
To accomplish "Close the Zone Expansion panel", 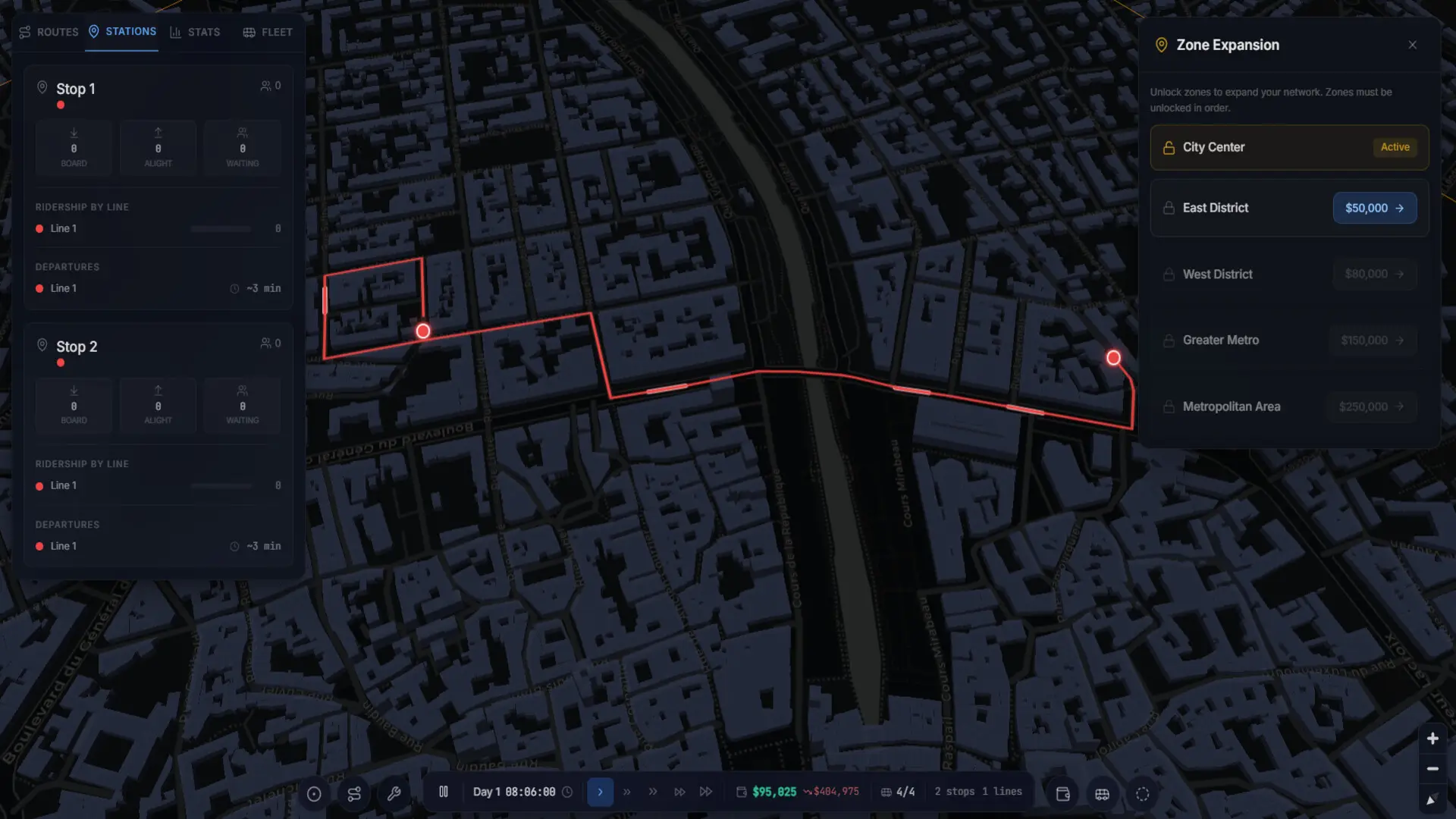I will [1412, 45].
